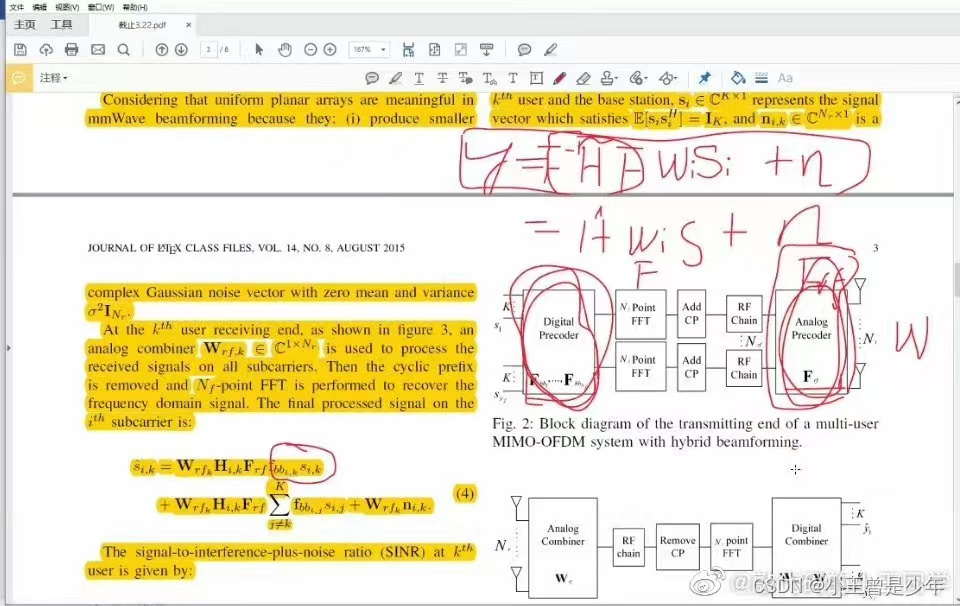Viewport: 960px width, 606px height.
Task: Open the 167% zoom level dropdown
Action: [x=369, y=49]
